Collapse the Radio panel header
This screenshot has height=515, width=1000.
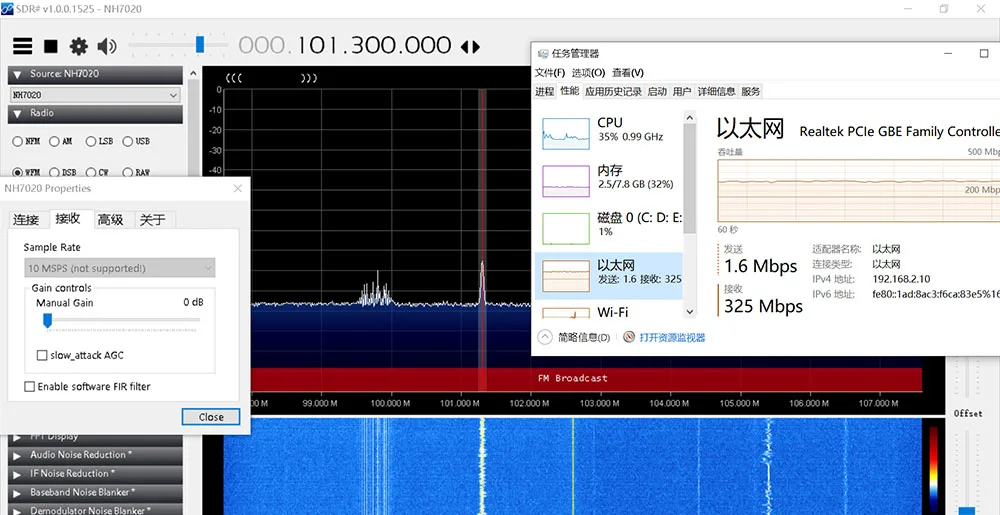(96, 114)
